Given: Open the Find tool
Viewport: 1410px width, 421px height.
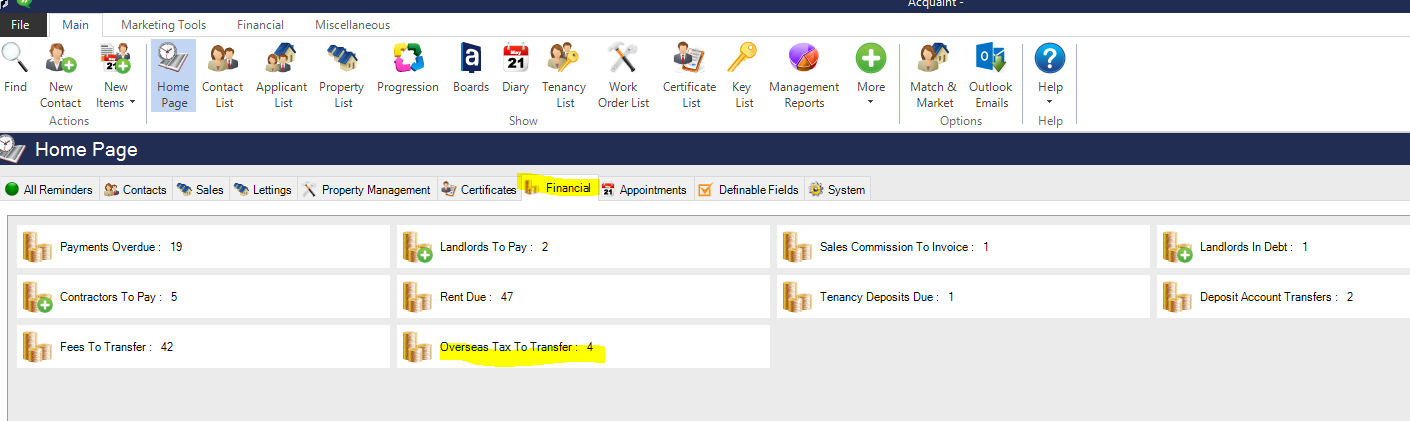Looking at the screenshot, I should point(15,70).
